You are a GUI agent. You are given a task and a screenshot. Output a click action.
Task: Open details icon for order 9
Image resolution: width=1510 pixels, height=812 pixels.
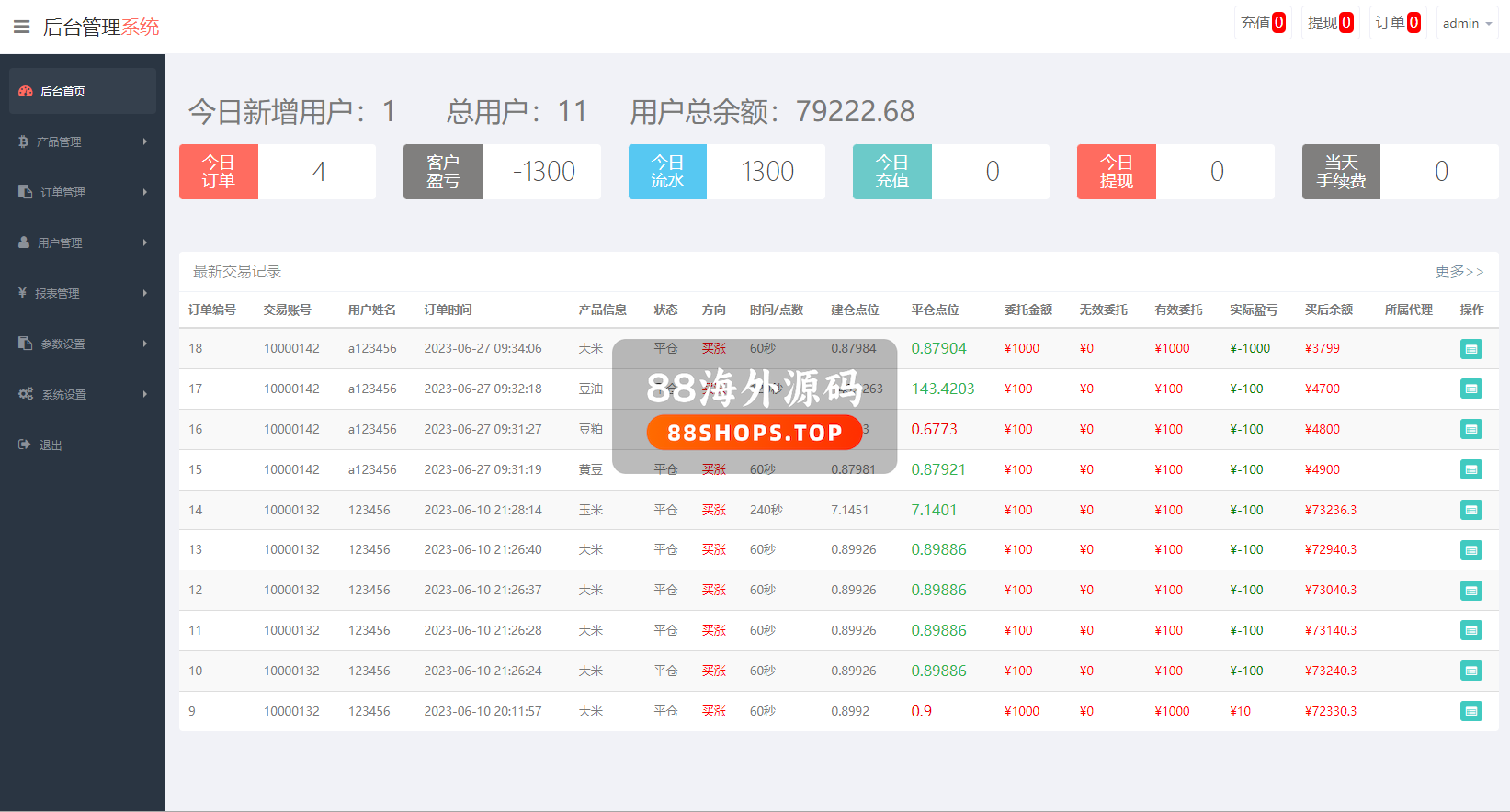pos(1470,711)
